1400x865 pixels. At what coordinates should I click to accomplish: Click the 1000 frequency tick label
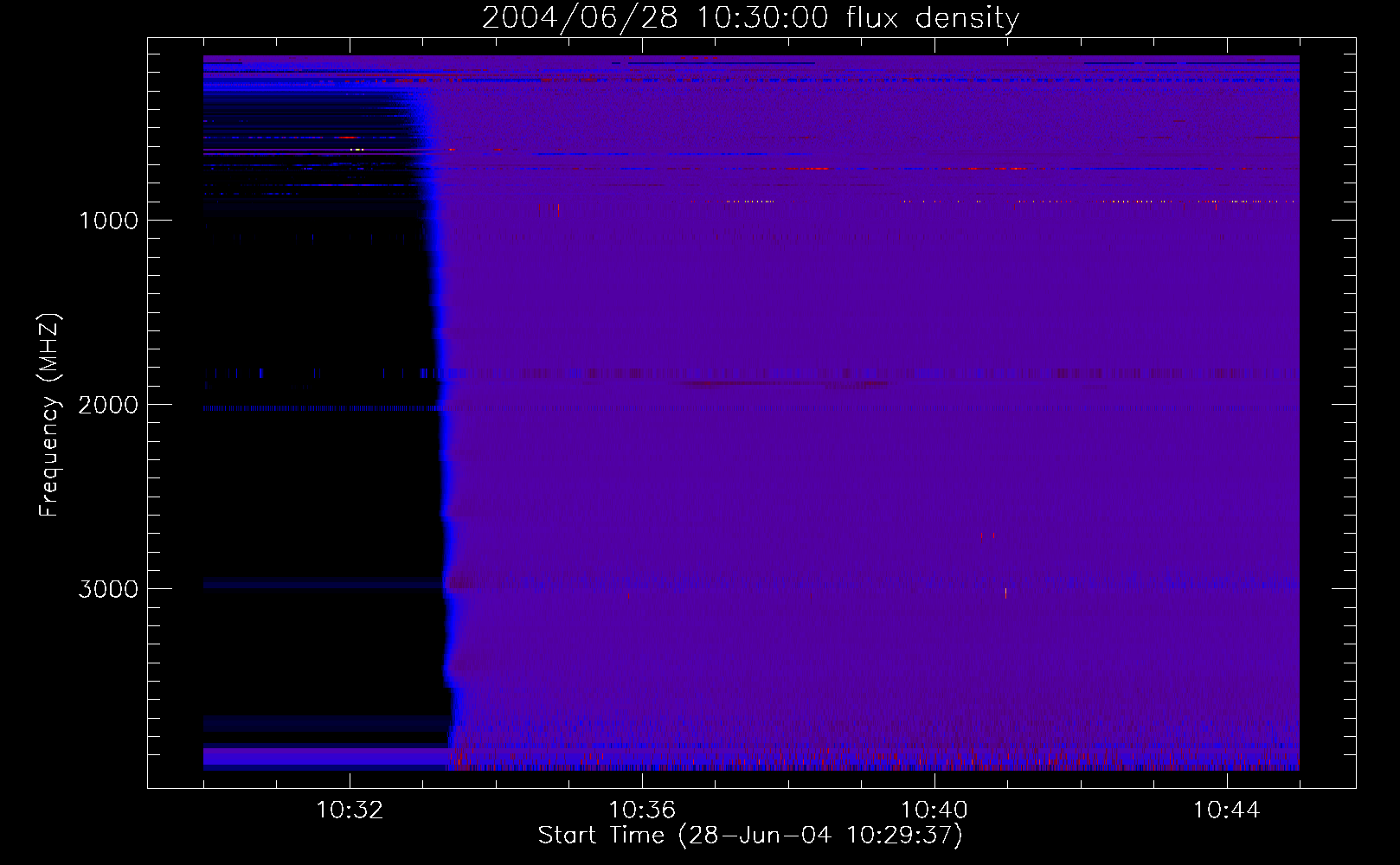click(x=109, y=221)
